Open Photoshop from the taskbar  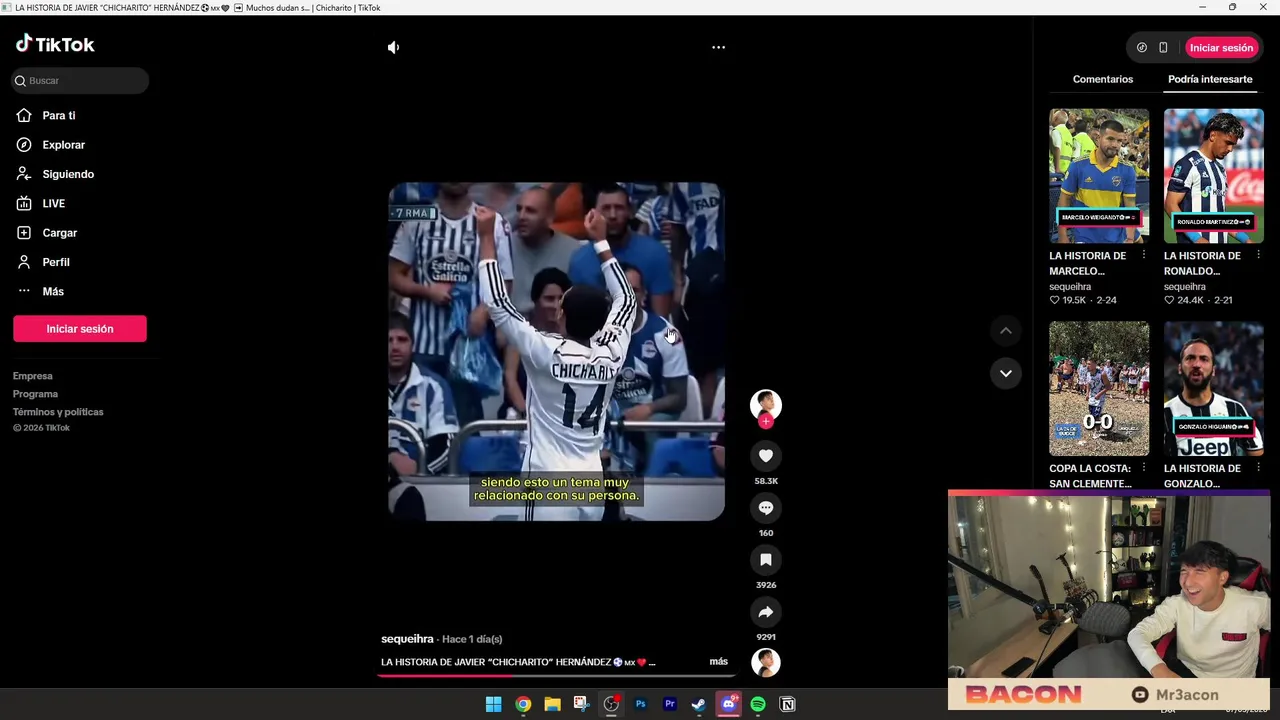tap(640, 704)
